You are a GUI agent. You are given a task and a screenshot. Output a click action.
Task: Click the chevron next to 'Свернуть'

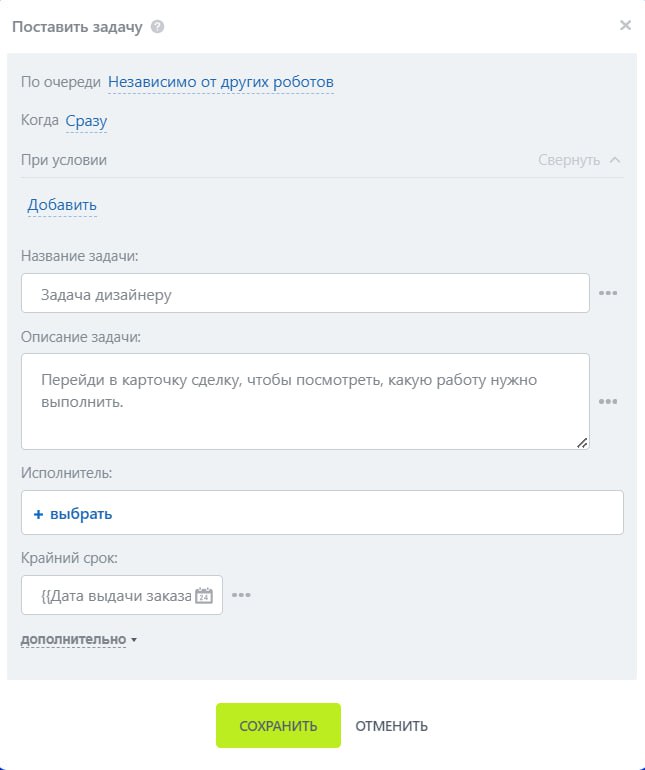(615, 160)
